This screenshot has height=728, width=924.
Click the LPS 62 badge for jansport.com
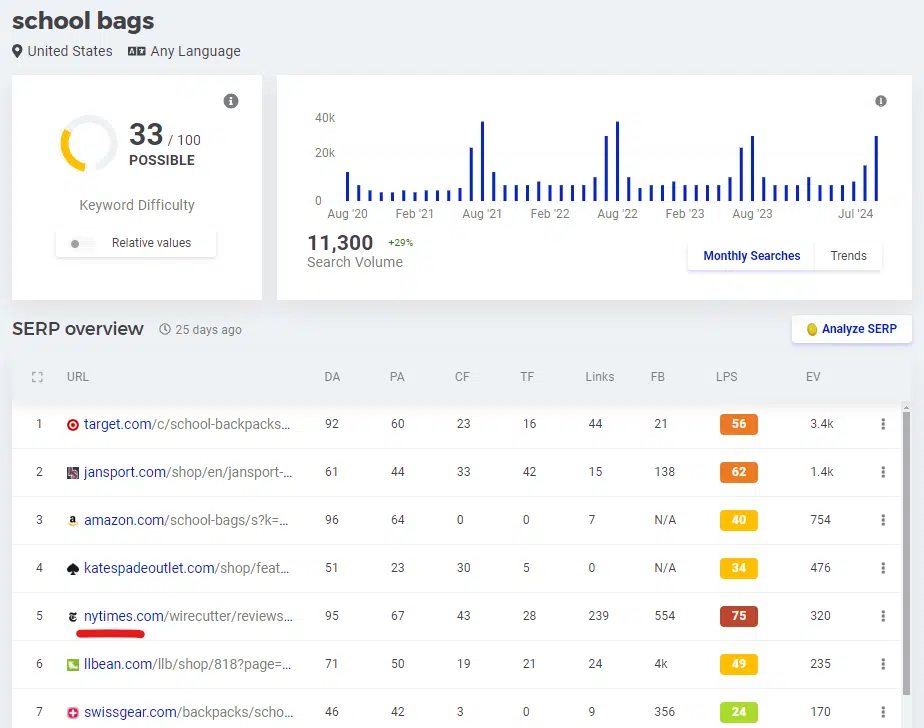tap(738, 472)
